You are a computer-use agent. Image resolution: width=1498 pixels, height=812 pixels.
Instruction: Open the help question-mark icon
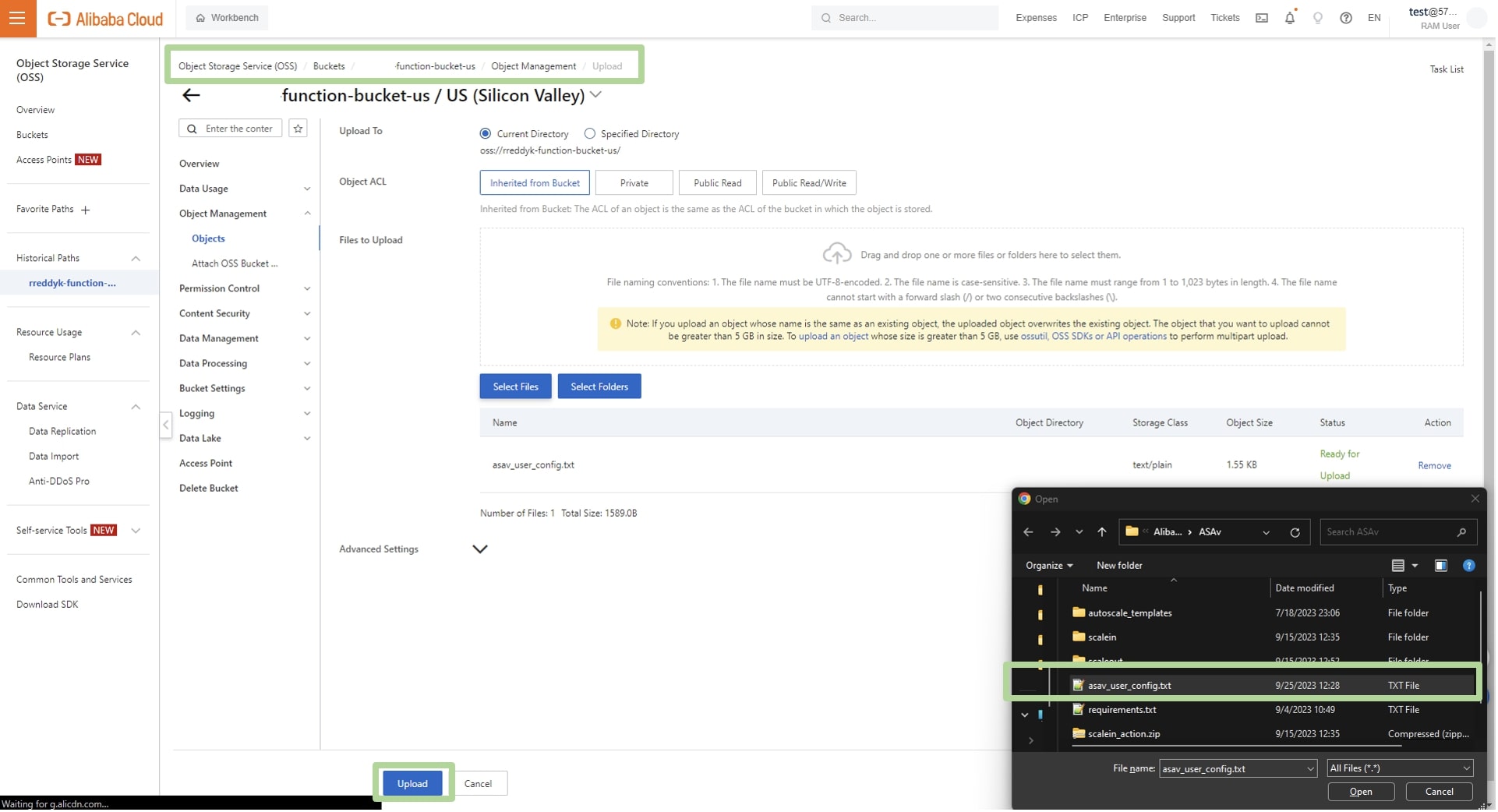point(1345,17)
